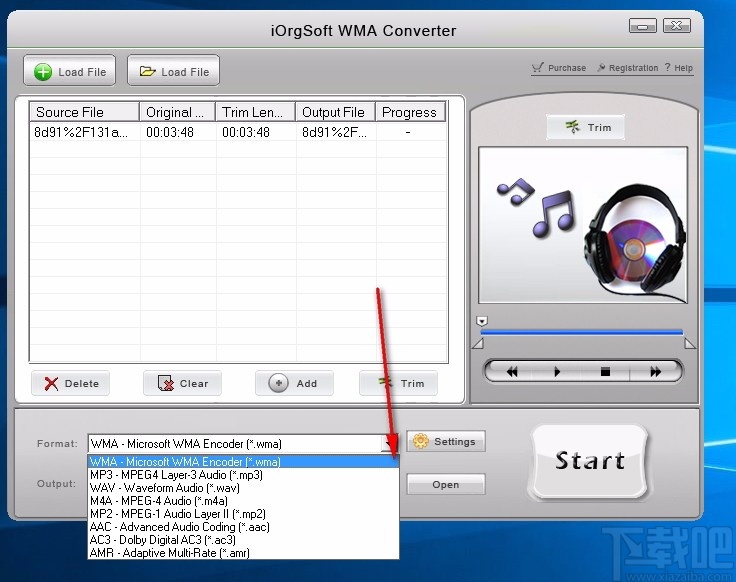Screen dimensions: 736x582
Task: Click the blue playback seek bar
Action: (x=582, y=332)
